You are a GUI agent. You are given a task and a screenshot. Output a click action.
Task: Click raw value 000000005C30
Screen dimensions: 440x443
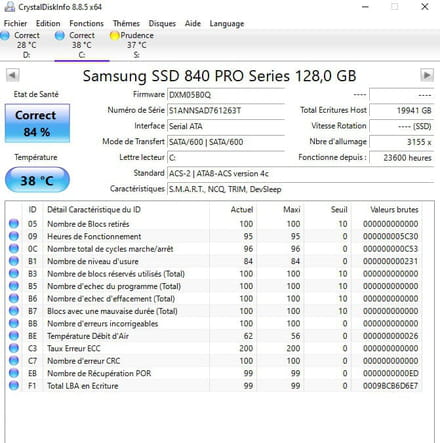(x=390, y=236)
